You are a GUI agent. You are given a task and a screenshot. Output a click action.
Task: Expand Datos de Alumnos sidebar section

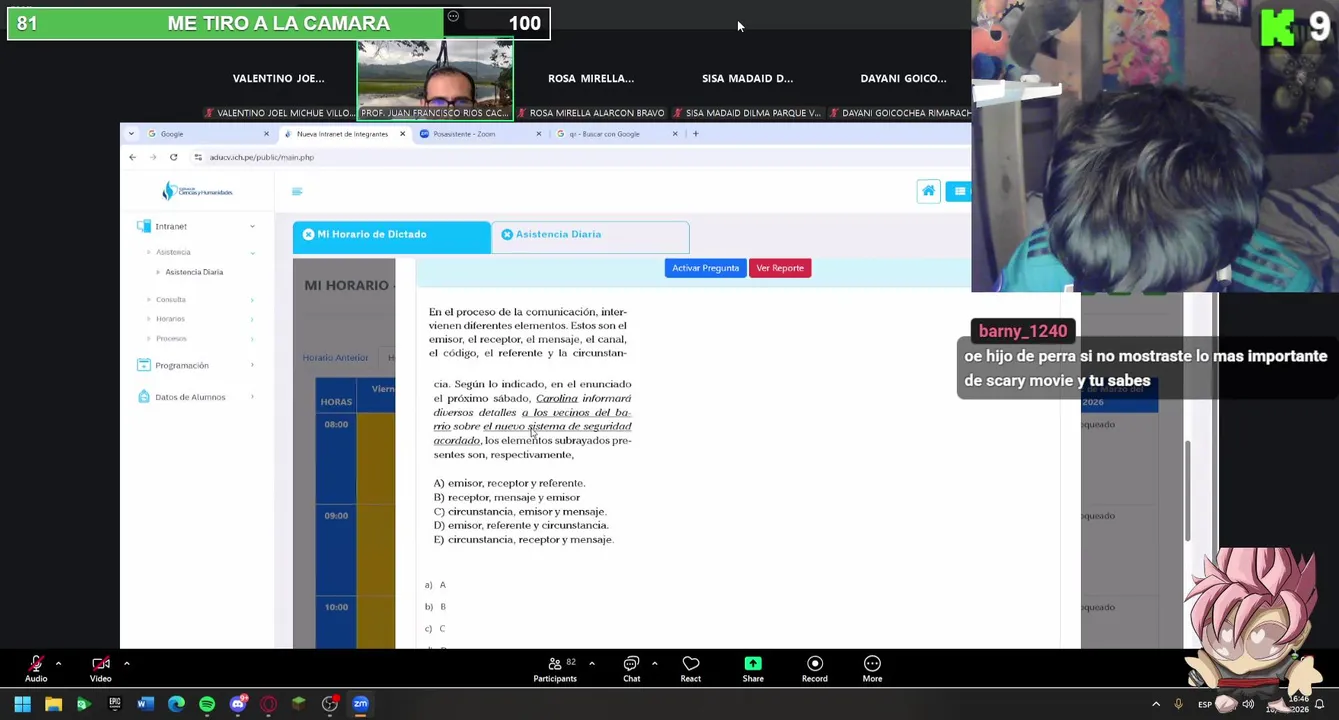tap(196, 397)
